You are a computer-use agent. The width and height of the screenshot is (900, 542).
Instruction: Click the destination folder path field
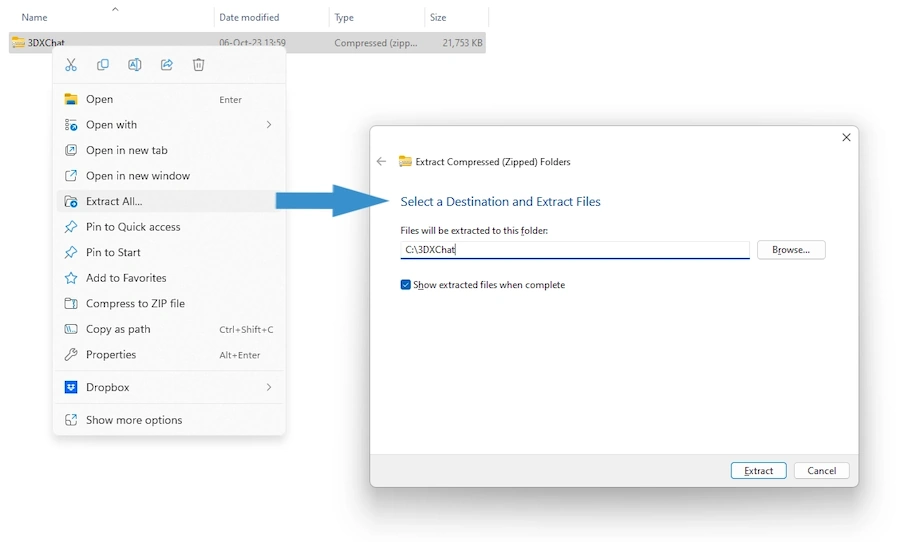pos(574,250)
